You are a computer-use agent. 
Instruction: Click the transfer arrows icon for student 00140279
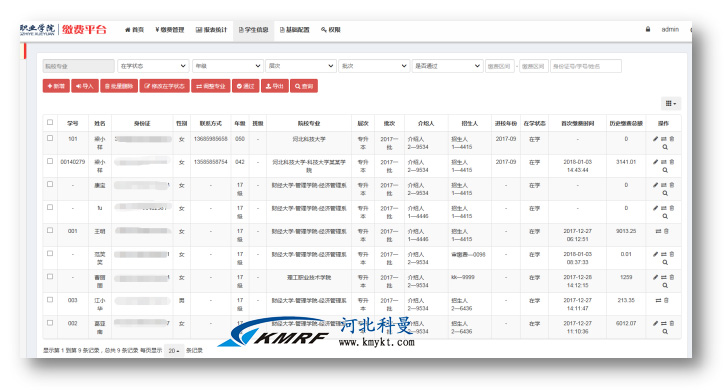point(664,162)
